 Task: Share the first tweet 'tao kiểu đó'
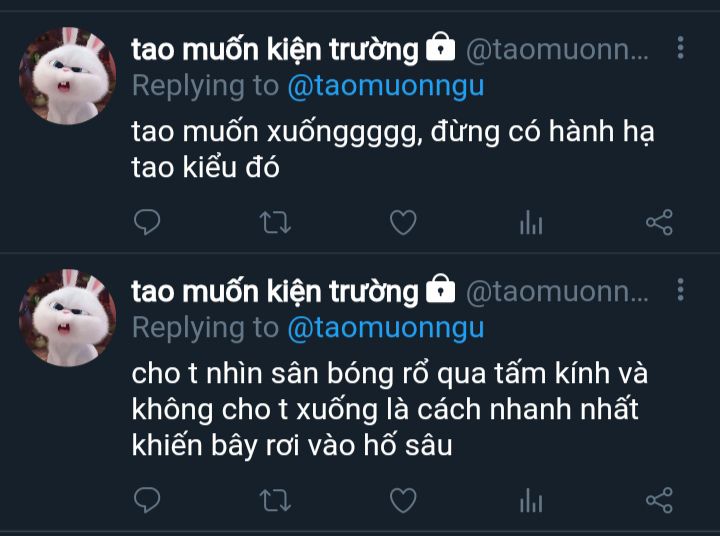pyautogui.click(x=659, y=222)
